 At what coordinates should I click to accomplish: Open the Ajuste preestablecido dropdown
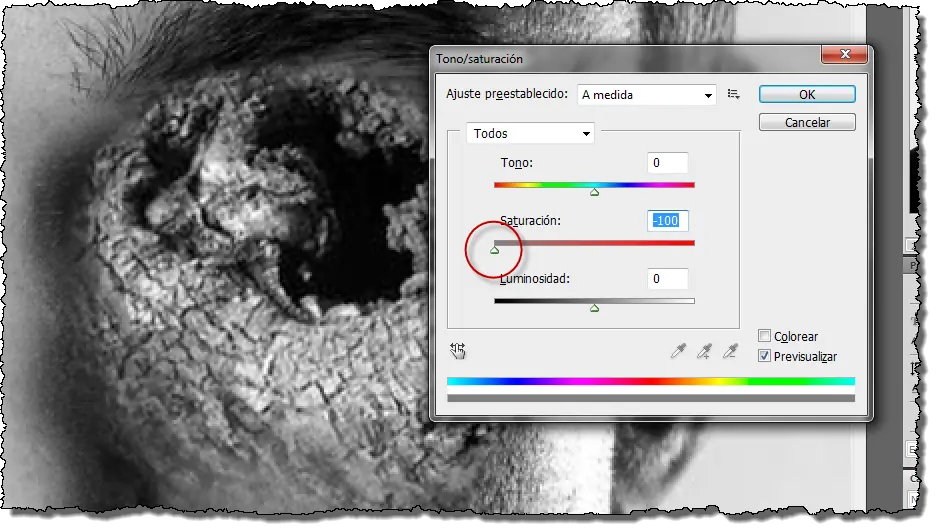pos(647,95)
